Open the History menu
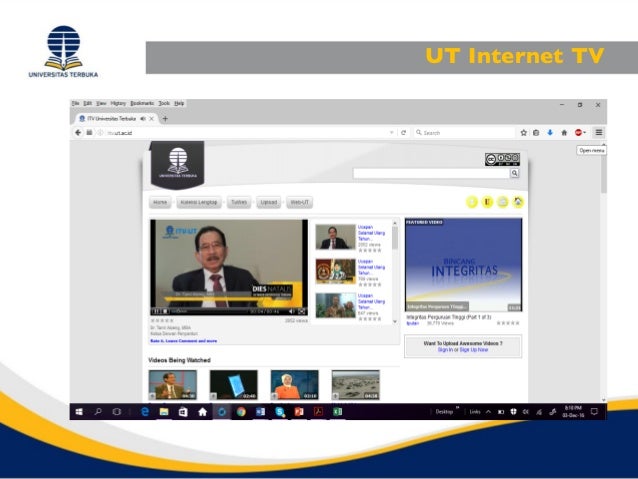 tap(118, 103)
